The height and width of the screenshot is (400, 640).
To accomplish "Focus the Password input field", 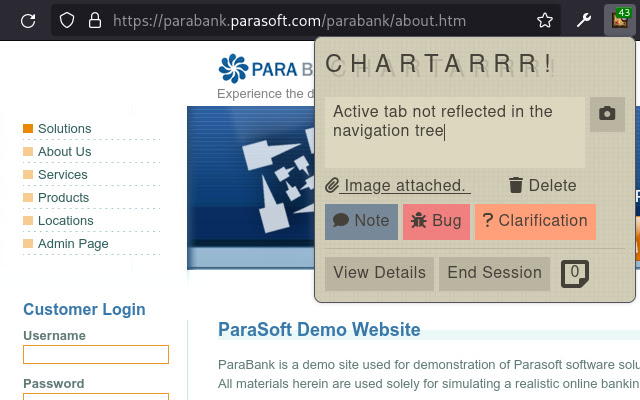I will click(96, 397).
